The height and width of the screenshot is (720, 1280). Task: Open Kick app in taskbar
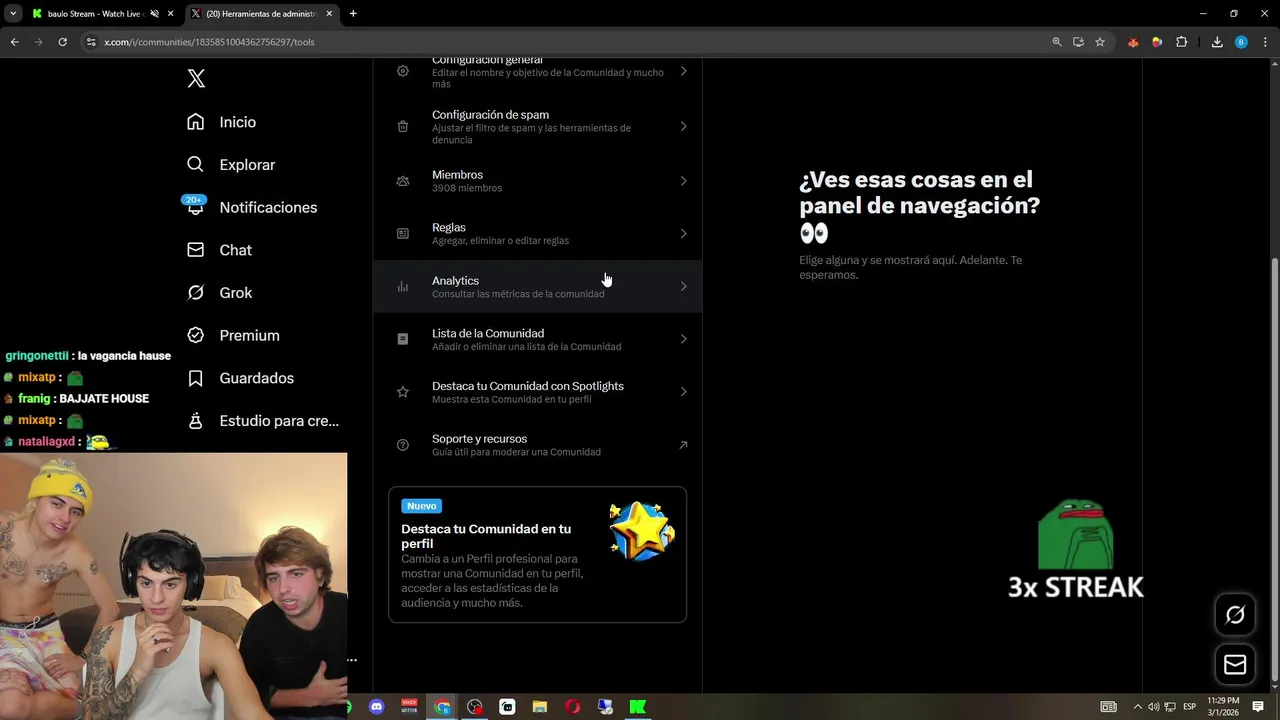tap(637, 707)
